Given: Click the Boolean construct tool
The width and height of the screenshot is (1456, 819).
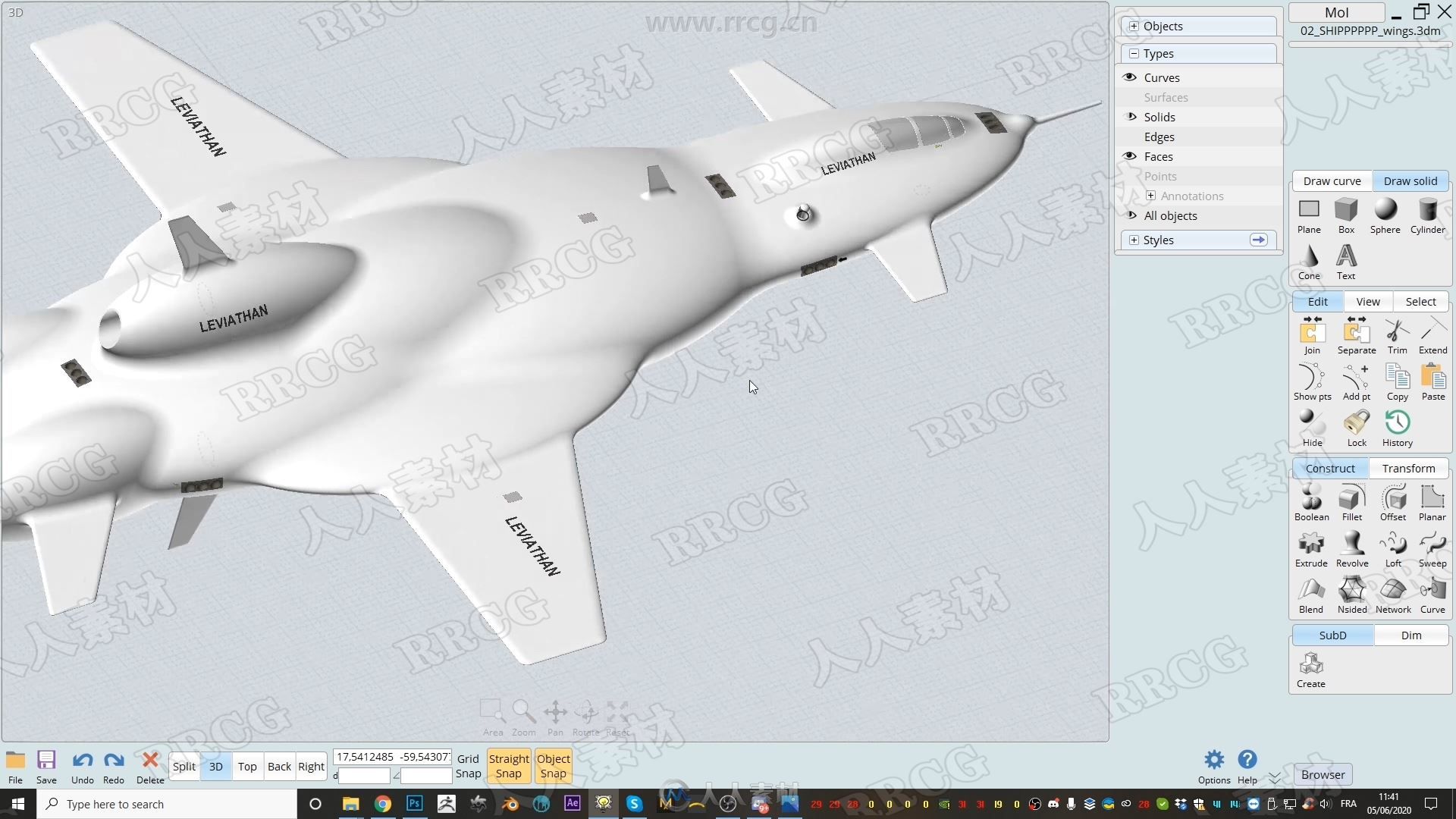Looking at the screenshot, I should click(1311, 498).
